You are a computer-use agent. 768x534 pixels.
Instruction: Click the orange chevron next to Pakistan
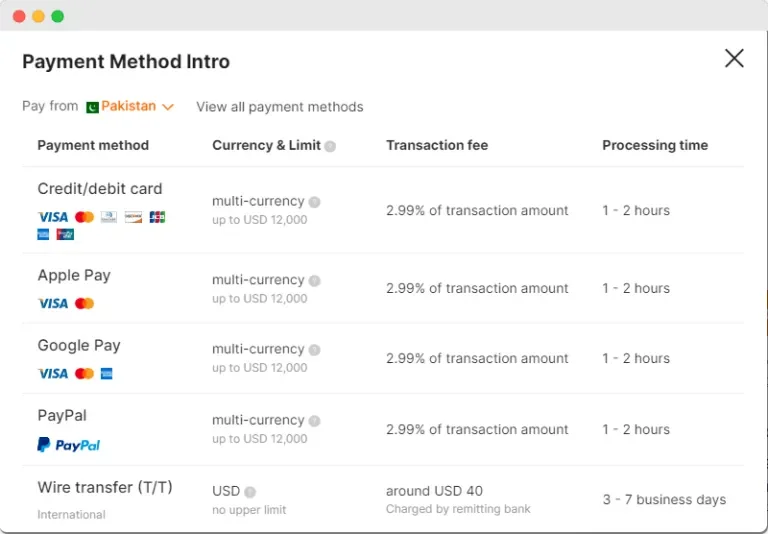pyautogui.click(x=168, y=107)
